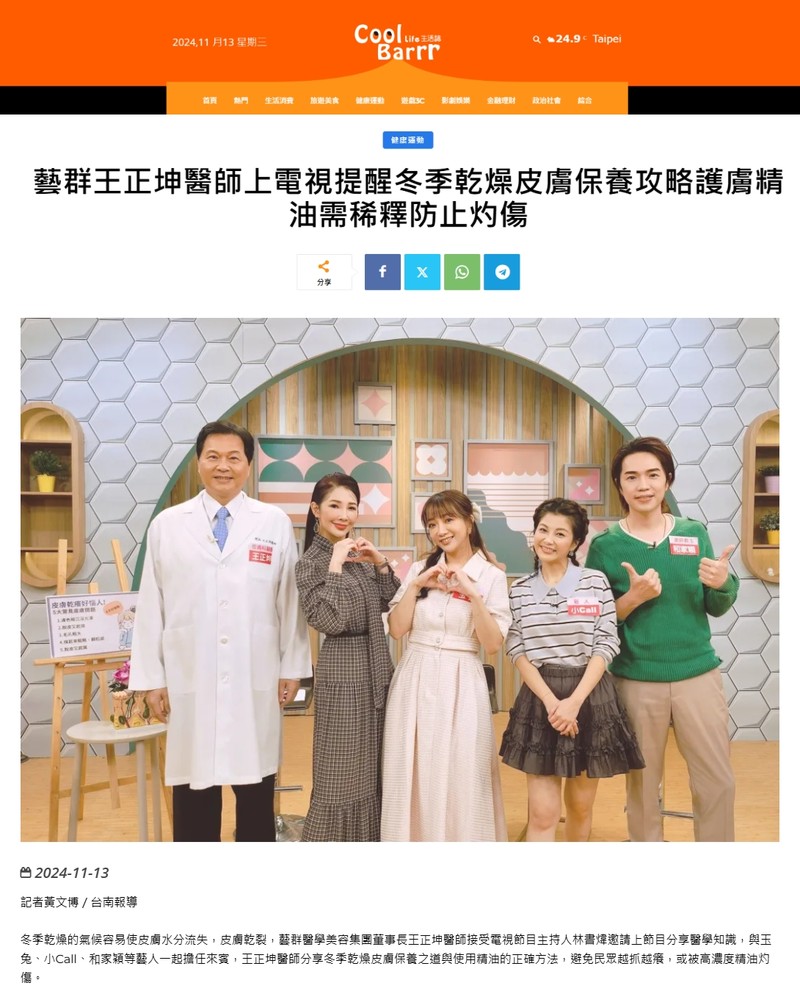Share the article via Telegram
The height and width of the screenshot is (1002, 800).
502,272
